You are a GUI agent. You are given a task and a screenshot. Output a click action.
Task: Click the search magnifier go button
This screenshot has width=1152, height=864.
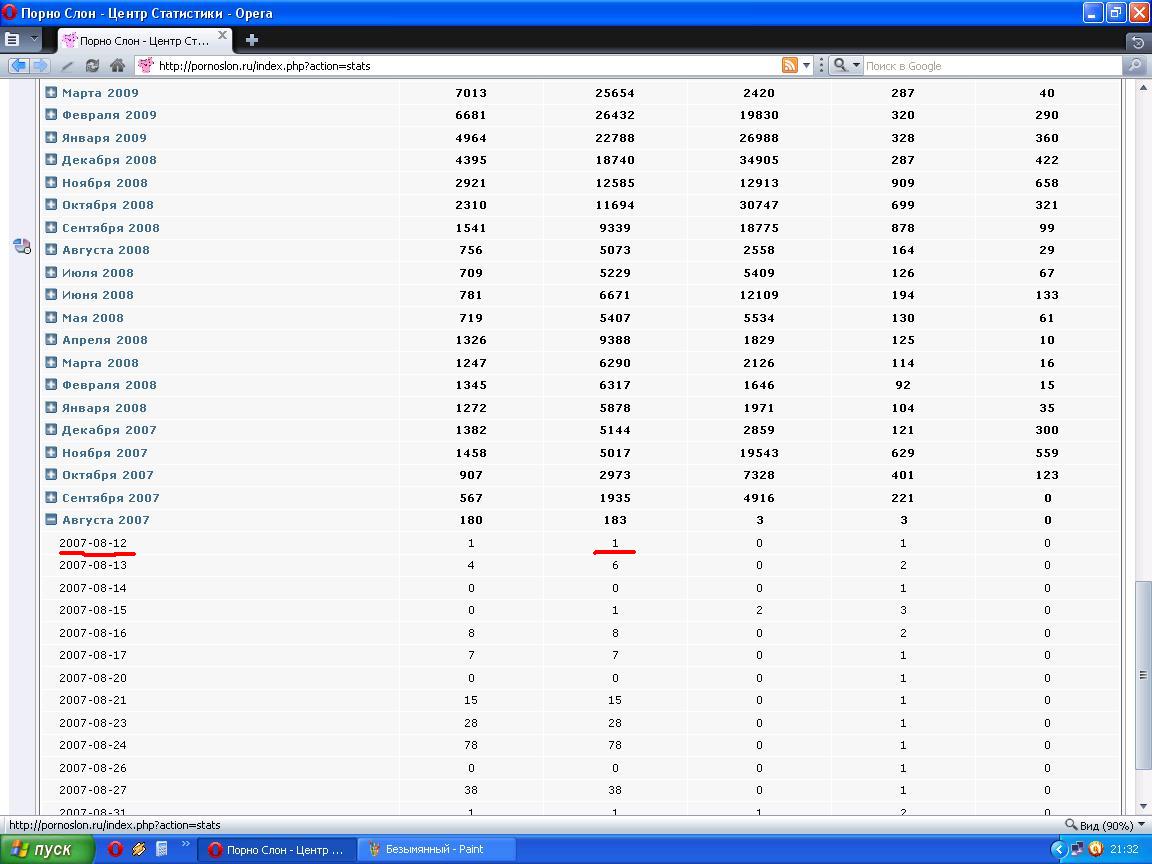pos(1135,65)
